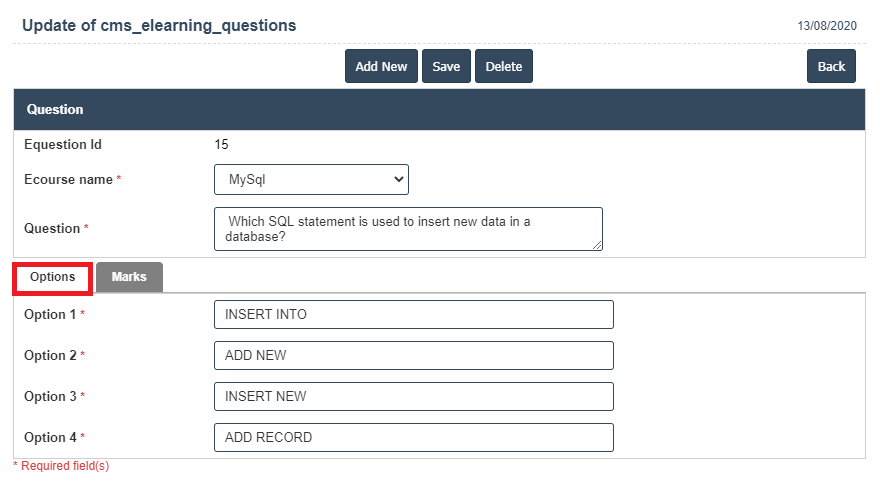The width and height of the screenshot is (880, 483).
Task: Click the Required field(s) note
Action: pos(62,467)
